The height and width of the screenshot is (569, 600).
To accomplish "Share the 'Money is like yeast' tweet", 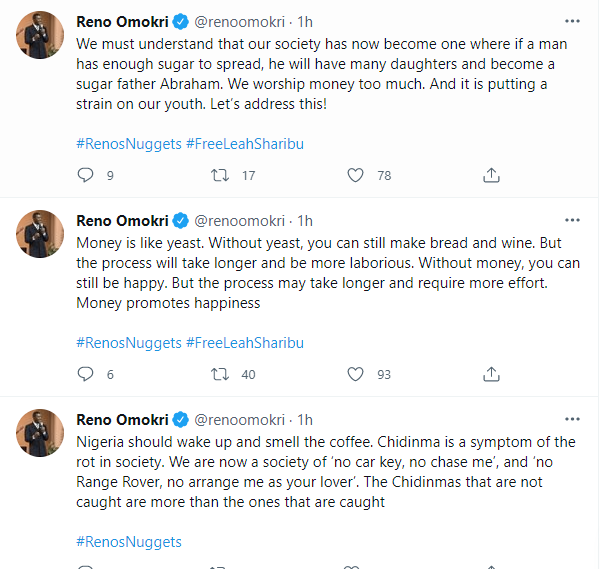I will pyautogui.click(x=491, y=374).
